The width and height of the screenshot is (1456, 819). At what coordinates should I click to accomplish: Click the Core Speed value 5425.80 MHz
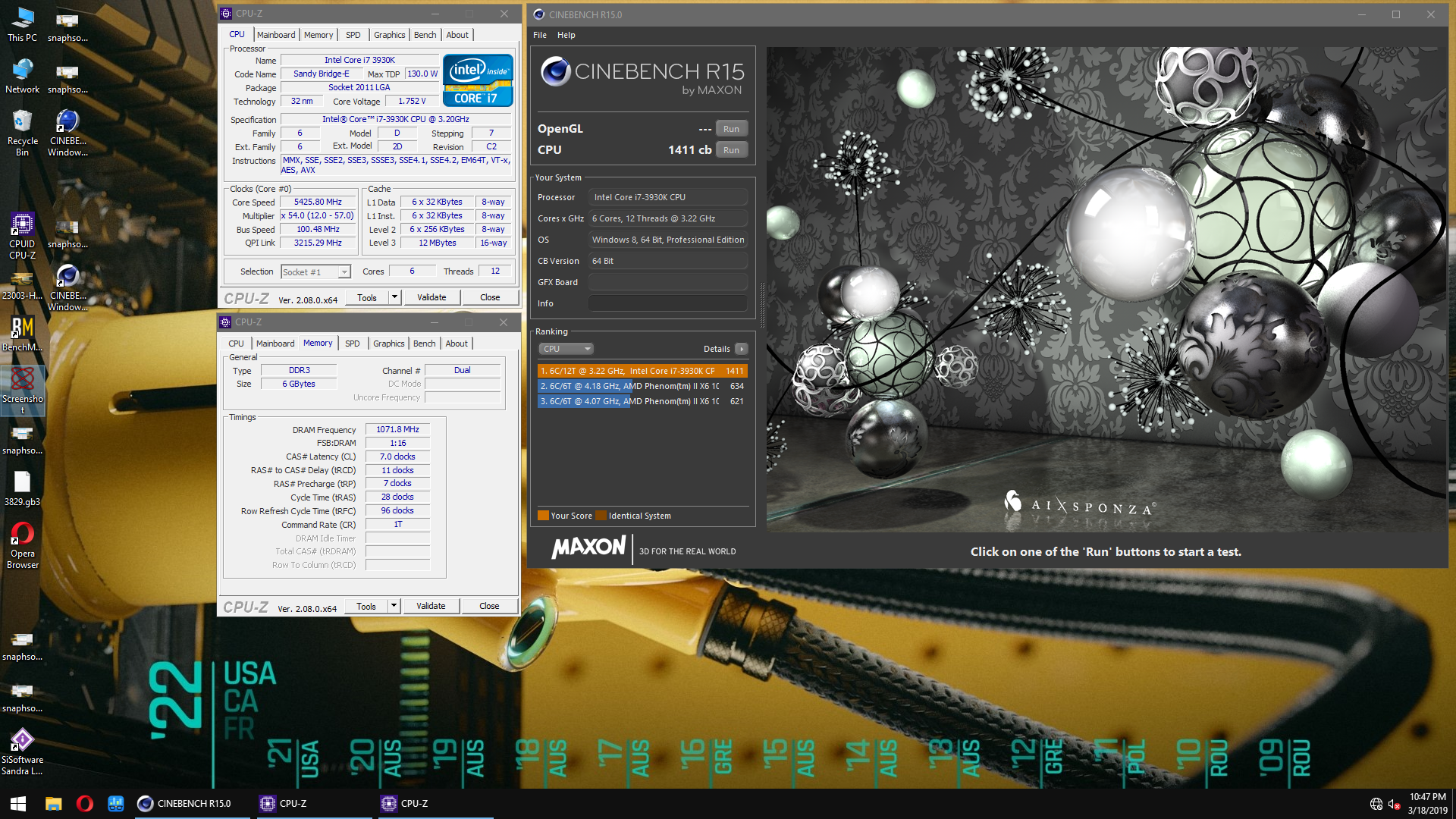(x=318, y=202)
